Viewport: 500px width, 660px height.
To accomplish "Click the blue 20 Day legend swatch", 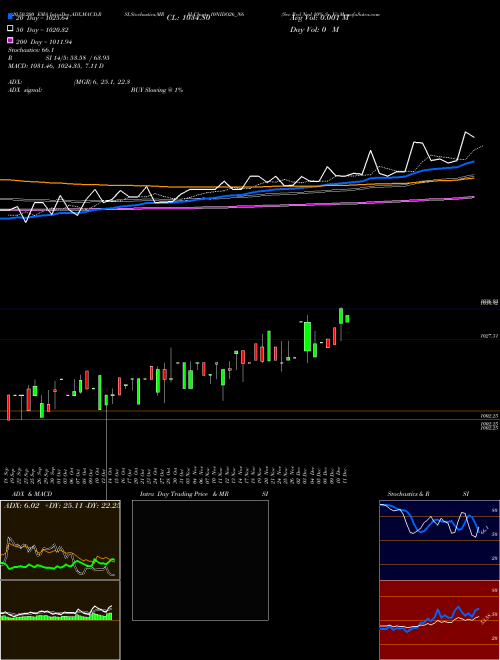I will click(x=10, y=17).
